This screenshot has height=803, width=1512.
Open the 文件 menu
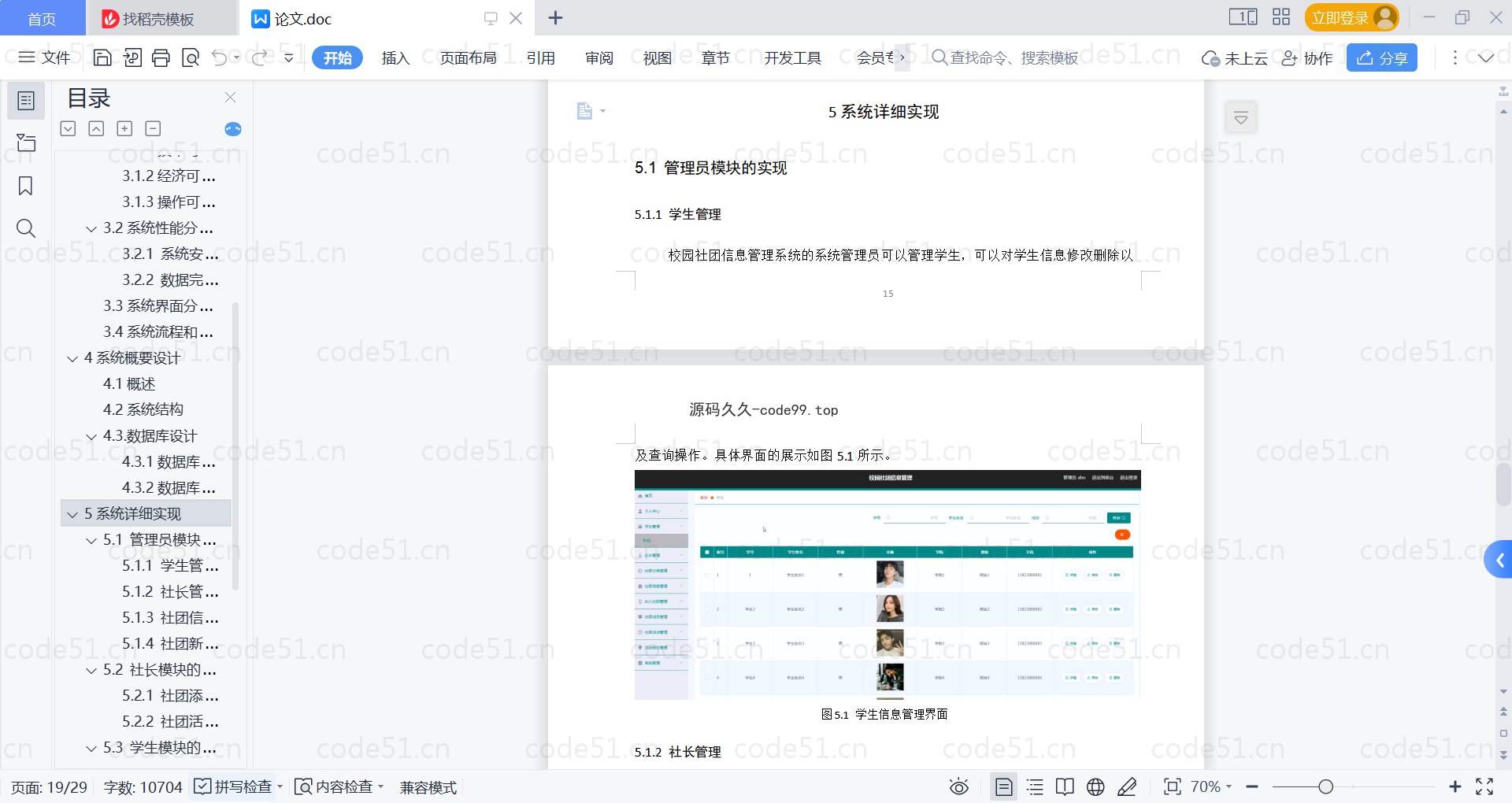coord(44,57)
